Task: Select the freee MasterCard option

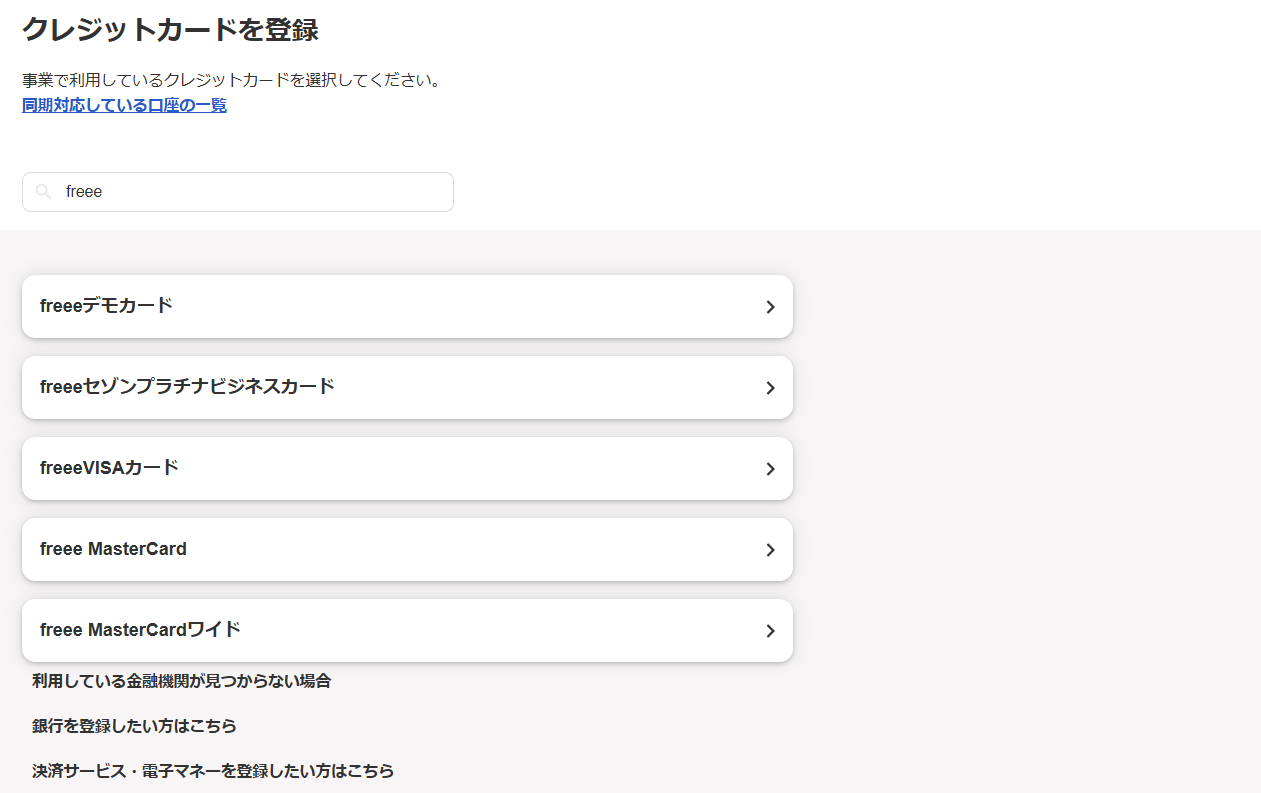Action: pos(407,549)
